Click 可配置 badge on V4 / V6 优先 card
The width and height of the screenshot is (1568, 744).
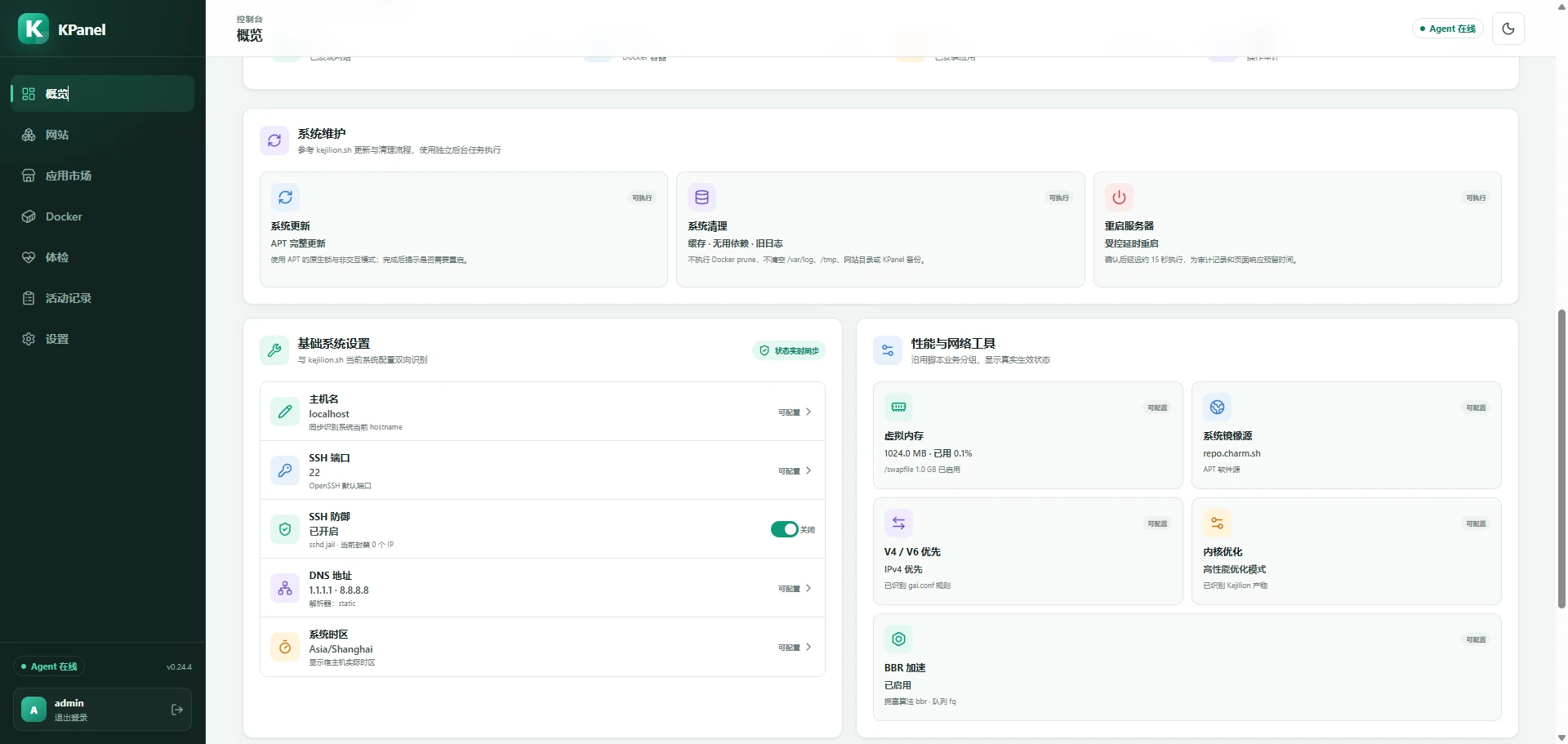(1157, 523)
